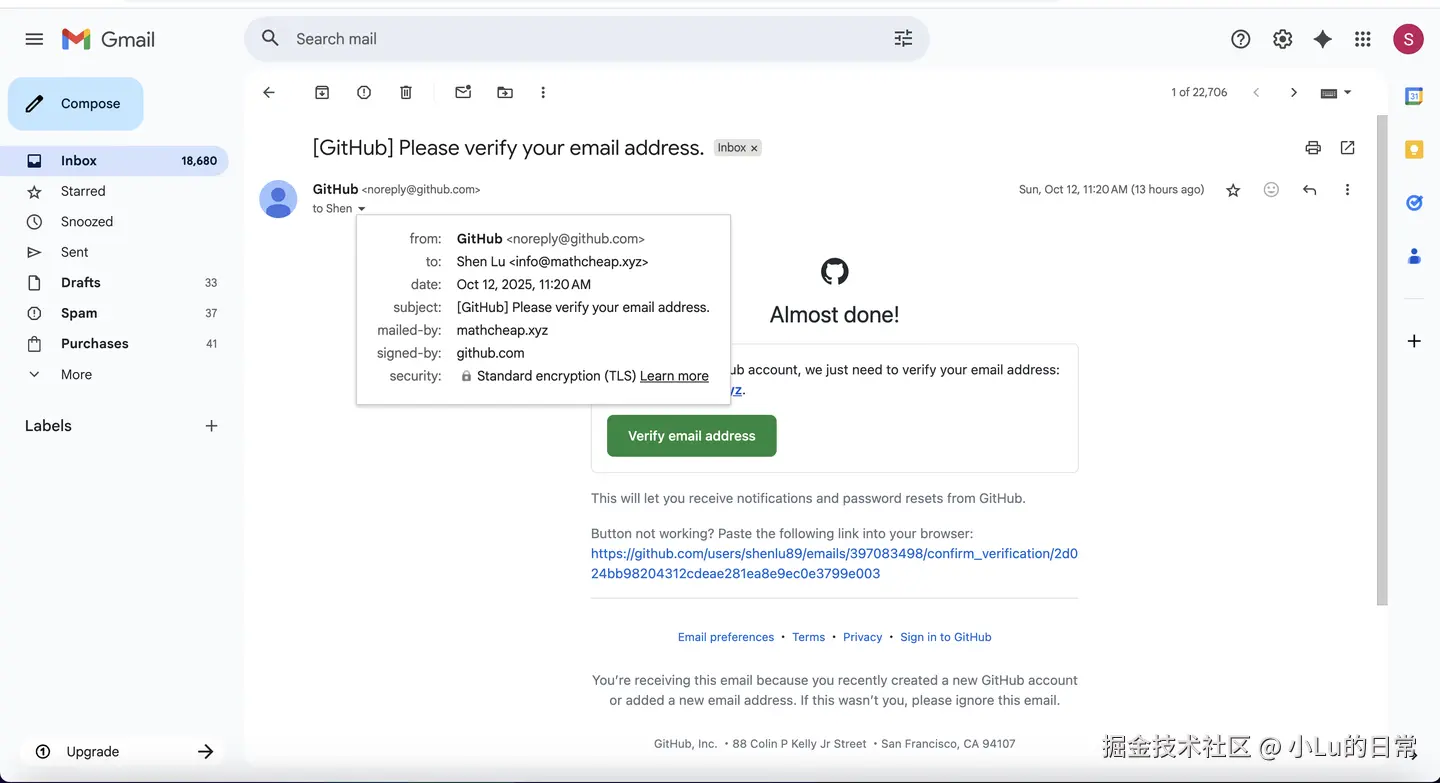Reply to the GitHub email
Image resolution: width=1440 pixels, height=783 pixels.
coord(1309,190)
